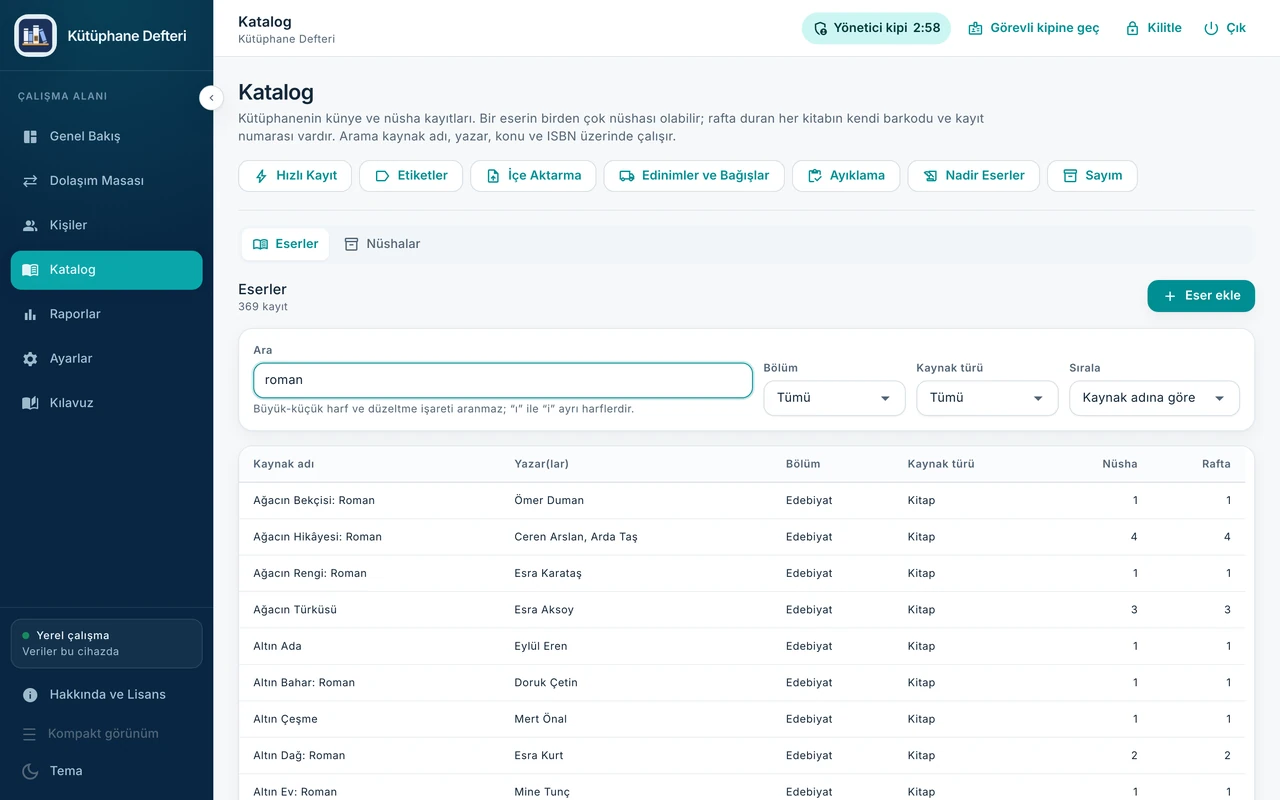Click the Ayarlar gear icon
The image size is (1280, 800).
[30, 359]
